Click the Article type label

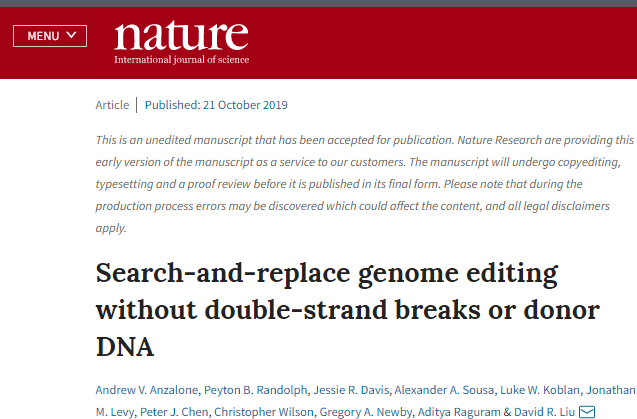112,105
